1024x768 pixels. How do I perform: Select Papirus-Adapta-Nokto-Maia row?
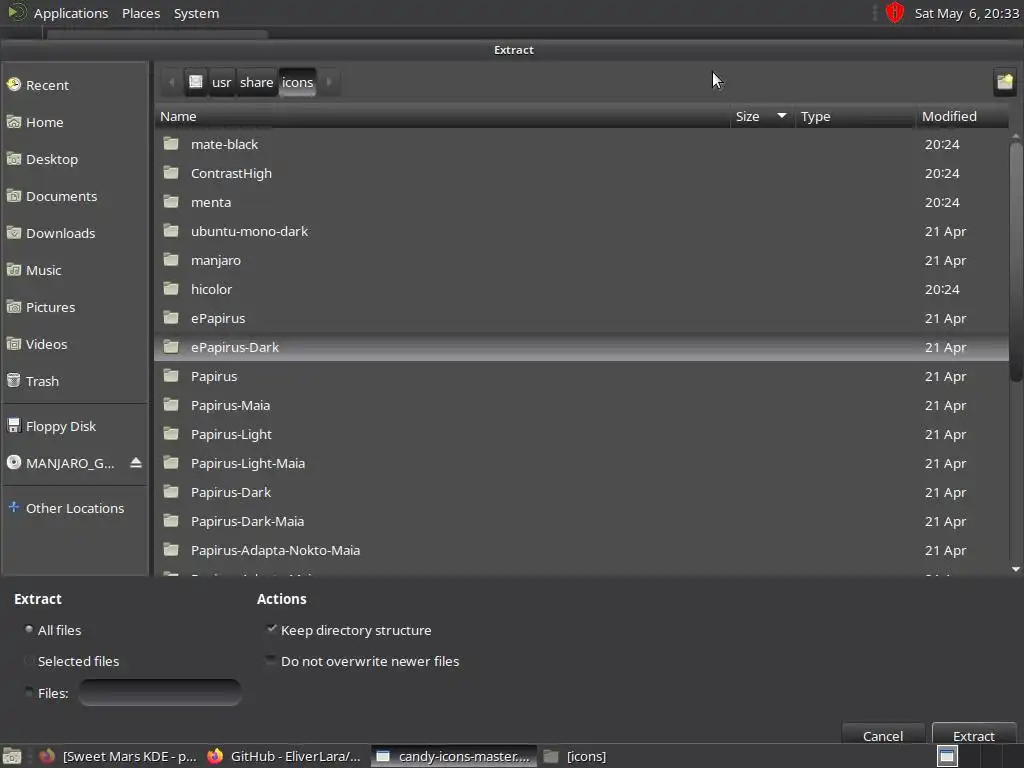click(581, 550)
